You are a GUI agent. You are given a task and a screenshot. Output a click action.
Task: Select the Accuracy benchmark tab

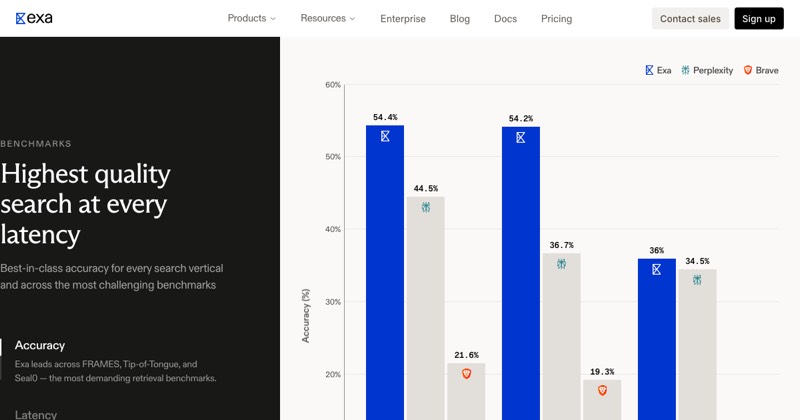40,345
